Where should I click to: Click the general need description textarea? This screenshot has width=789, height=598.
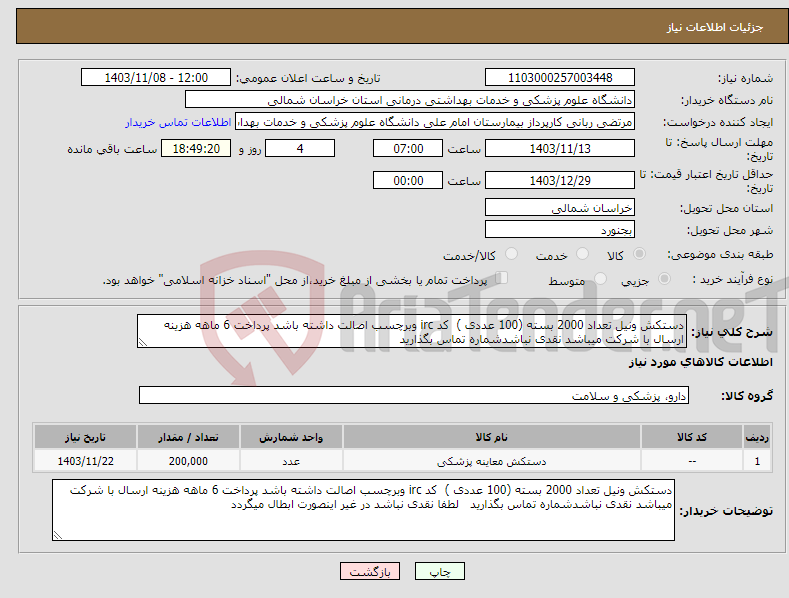412,331
